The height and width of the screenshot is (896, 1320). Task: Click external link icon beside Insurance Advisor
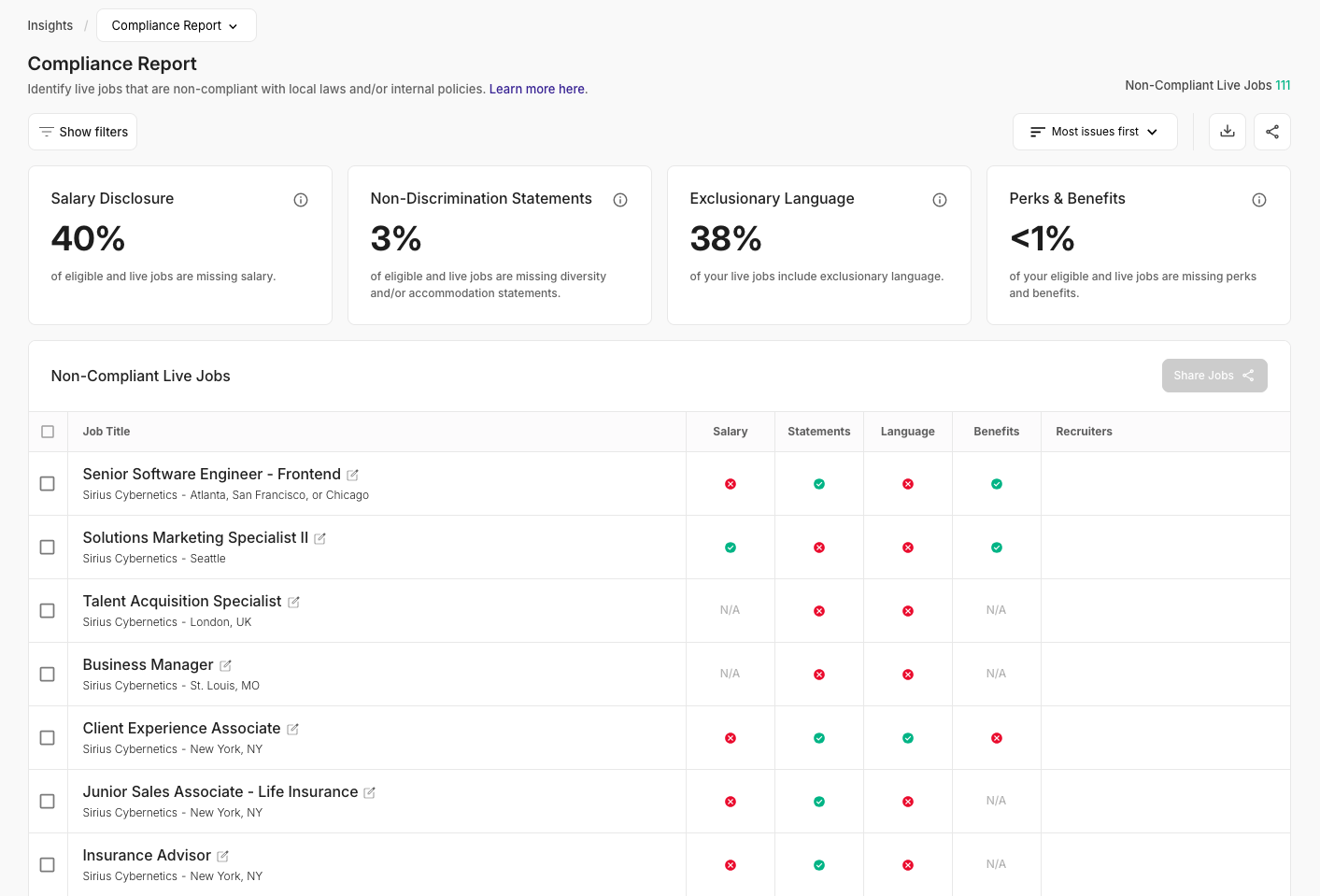pyautogui.click(x=223, y=857)
